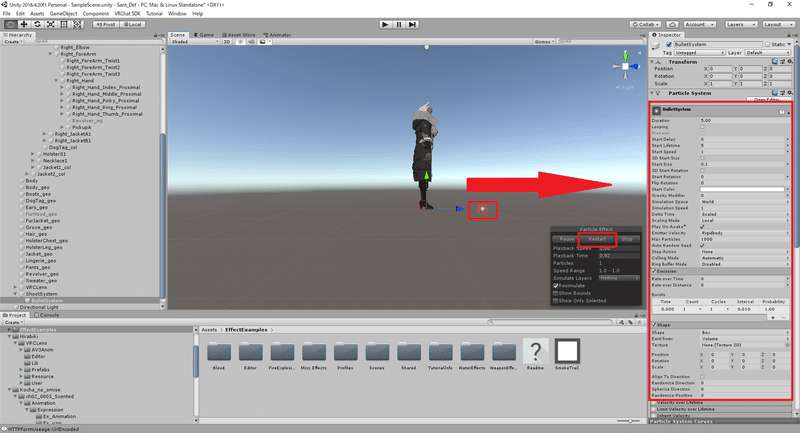Select the Move tool

[x=23, y=24]
